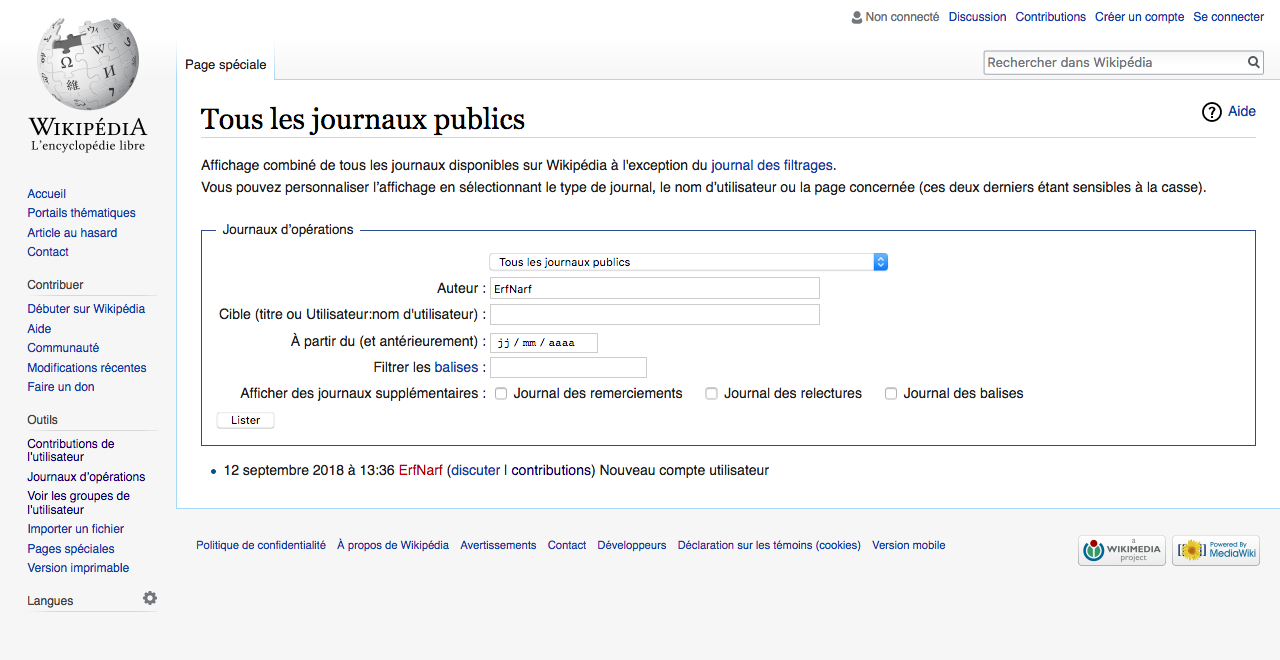Click the Avertissements footer link
Viewport: 1280px width, 660px height.
click(x=498, y=545)
